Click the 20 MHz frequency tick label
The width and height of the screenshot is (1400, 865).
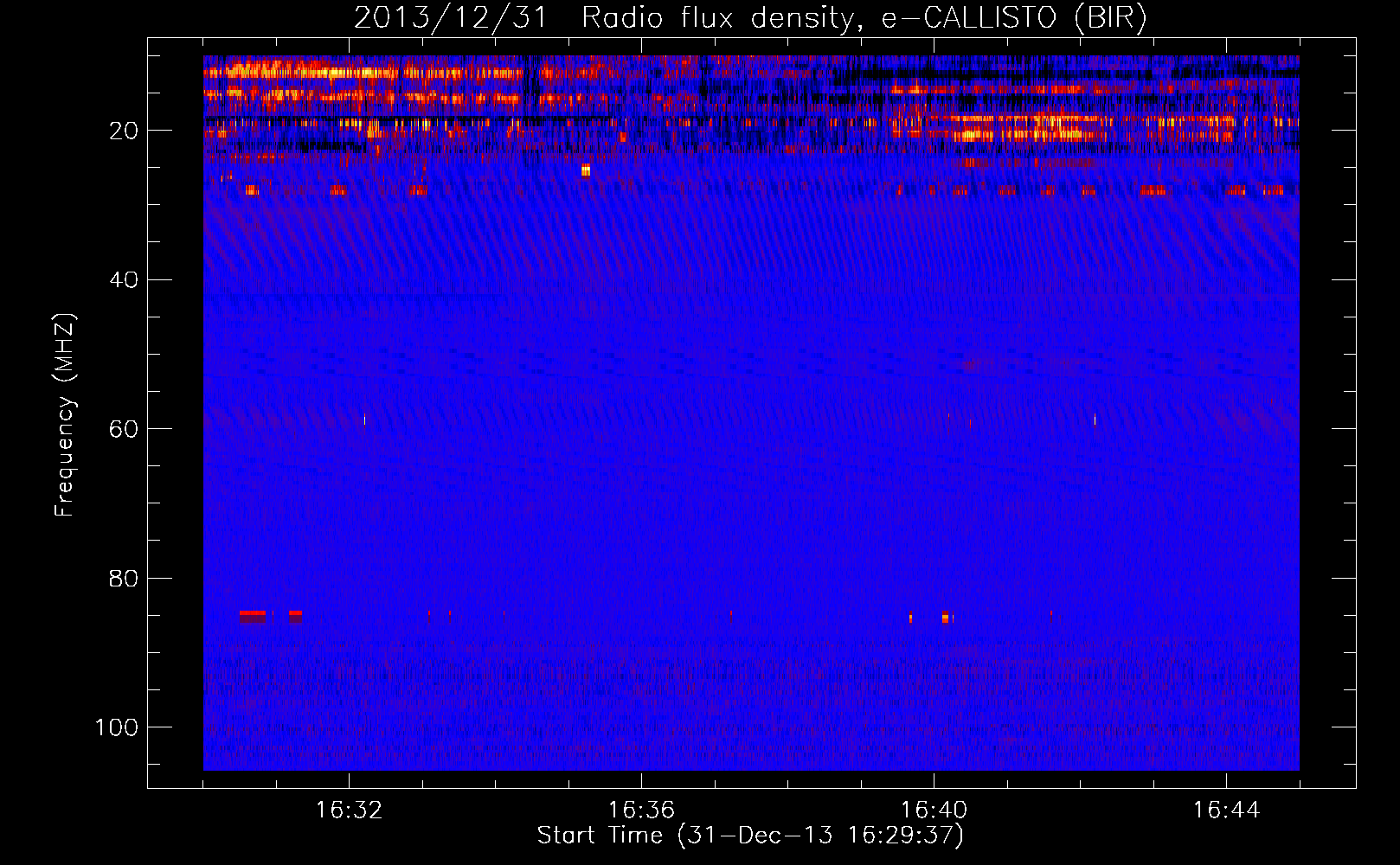(125, 131)
